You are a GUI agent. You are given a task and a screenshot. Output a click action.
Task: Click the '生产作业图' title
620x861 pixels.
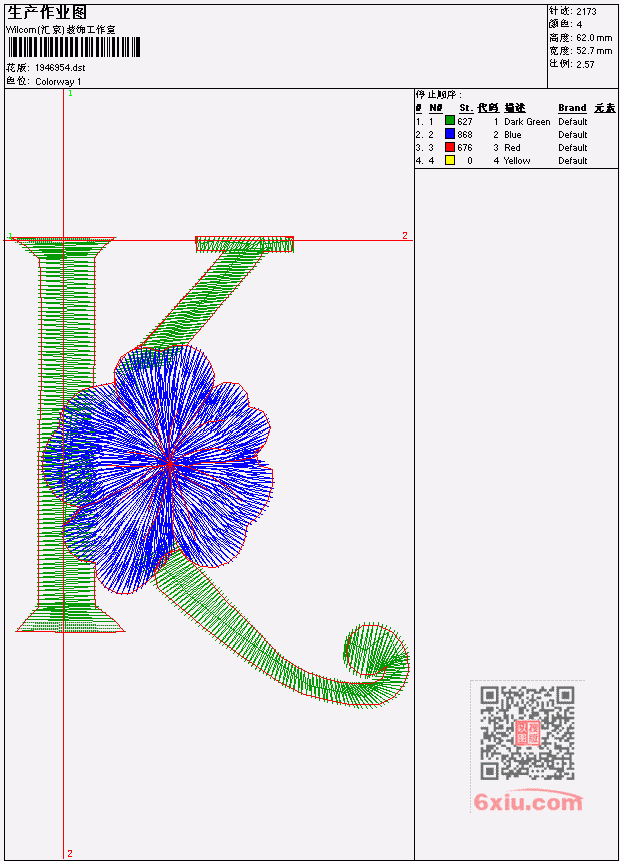pos(47,13)
